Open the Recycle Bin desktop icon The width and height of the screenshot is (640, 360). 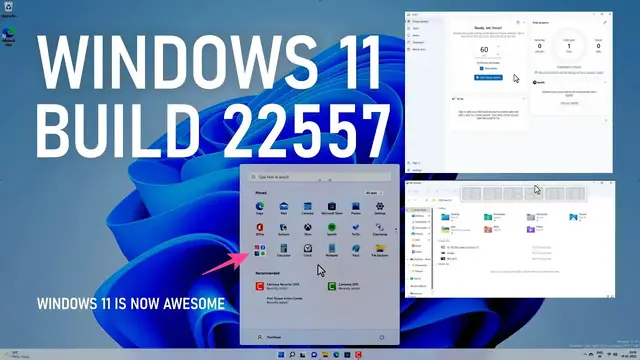coord(9,9)
